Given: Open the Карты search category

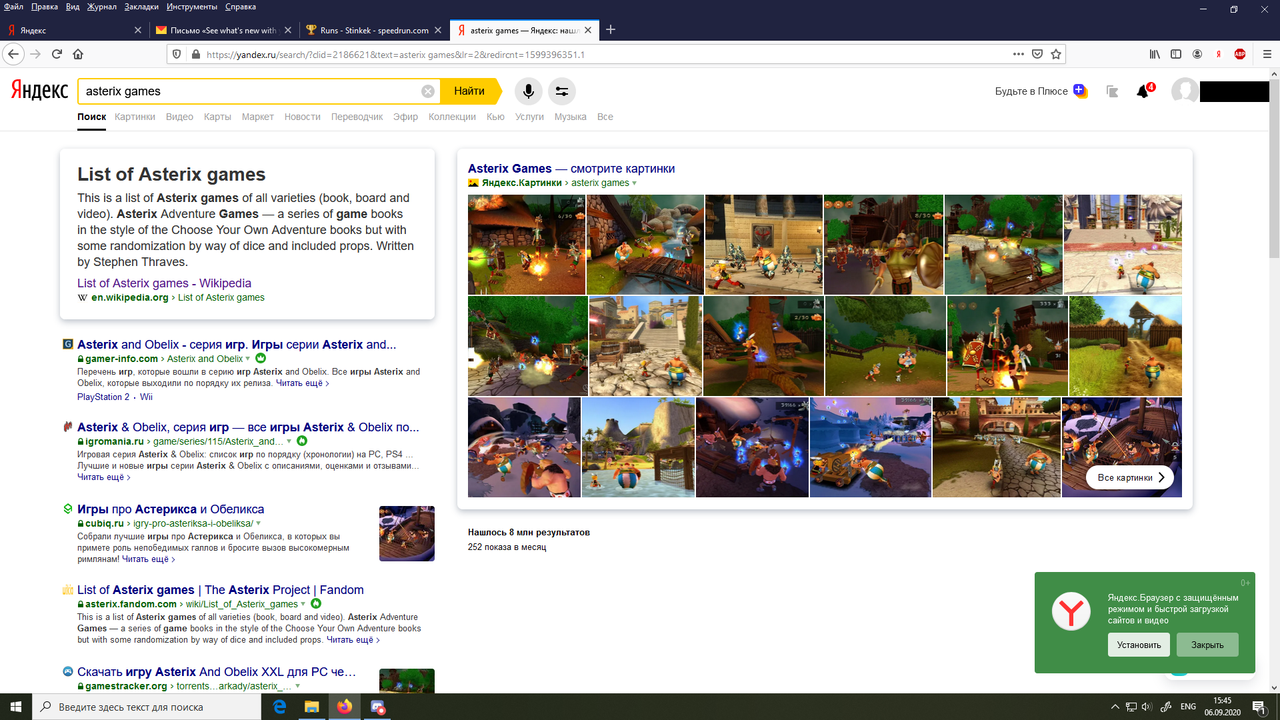Looking at the screenshot, I should pyautogui.click(x=217, y=117).
